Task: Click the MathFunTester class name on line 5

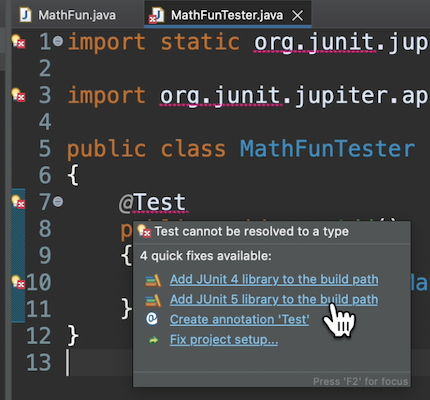Action: 328,149
